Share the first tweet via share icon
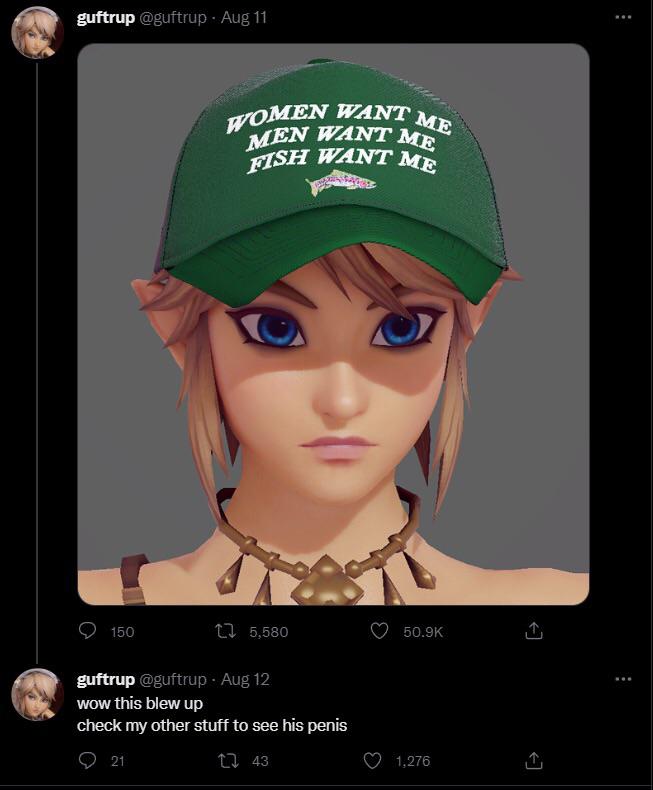This screenshot has height=790, width=653. click(534, 630)
